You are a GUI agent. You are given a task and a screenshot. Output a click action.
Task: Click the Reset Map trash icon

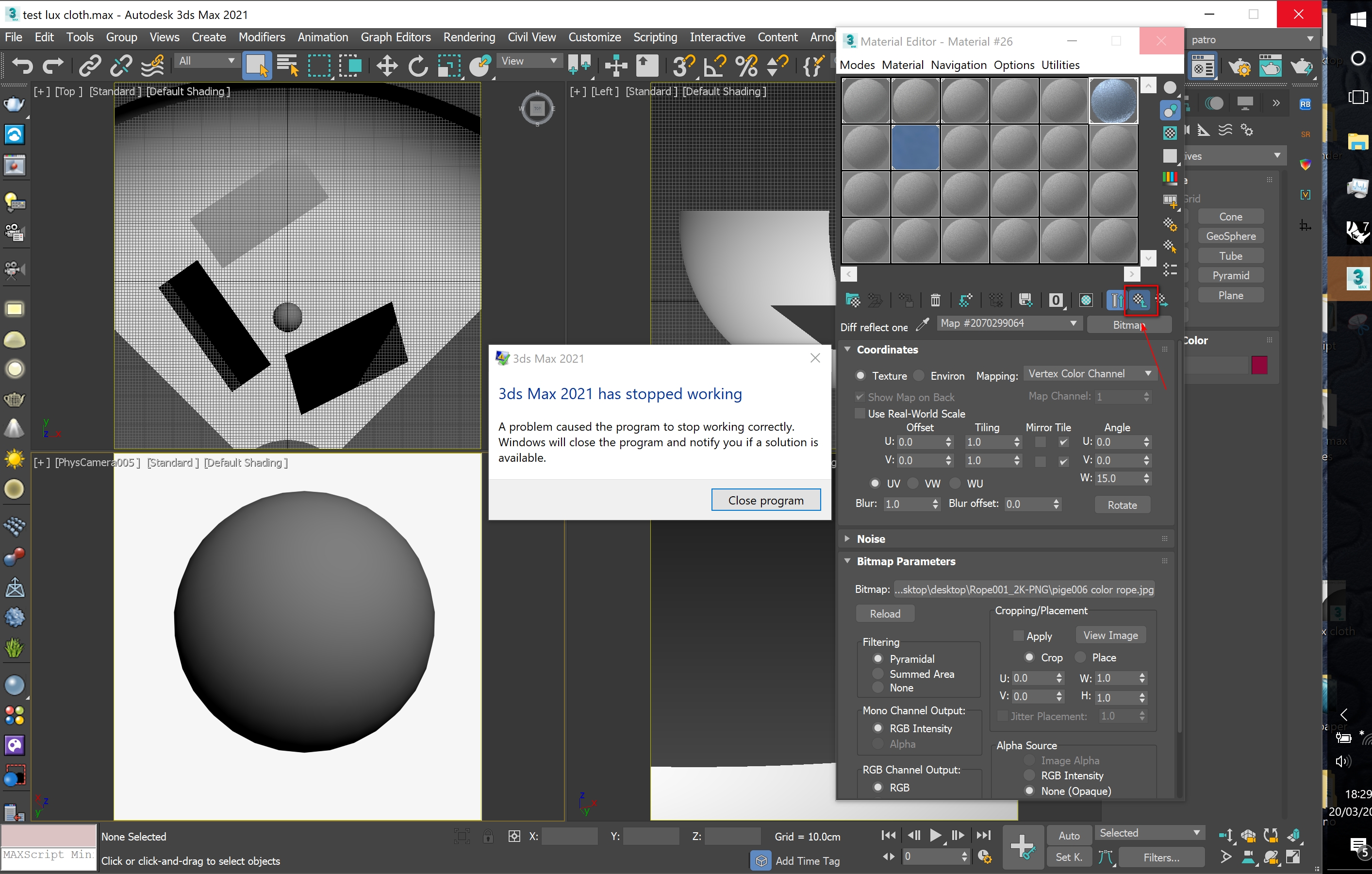click(935, 301)
